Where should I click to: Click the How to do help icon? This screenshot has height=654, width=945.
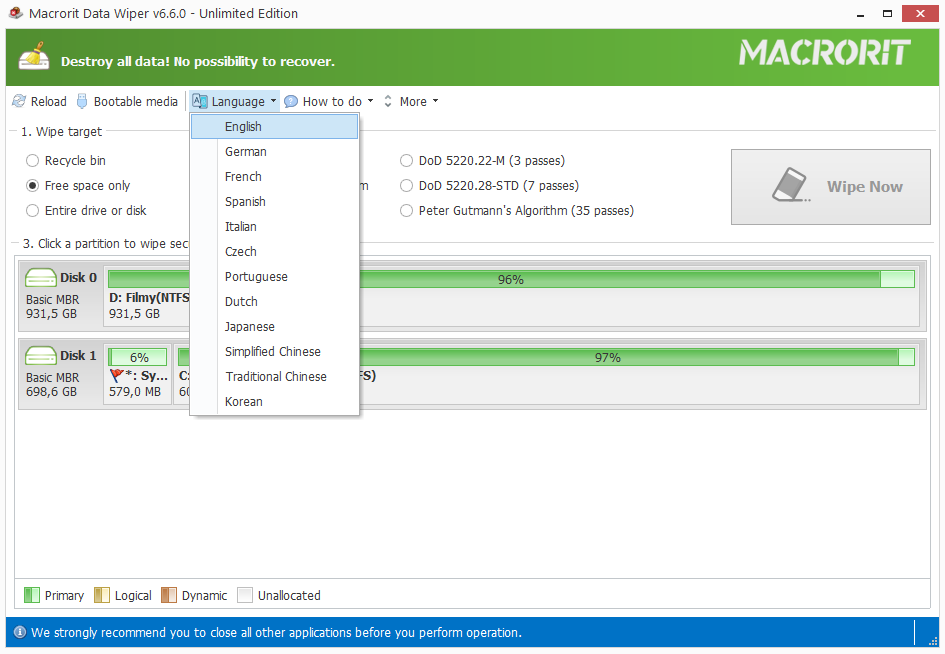[x=291, y=101]
